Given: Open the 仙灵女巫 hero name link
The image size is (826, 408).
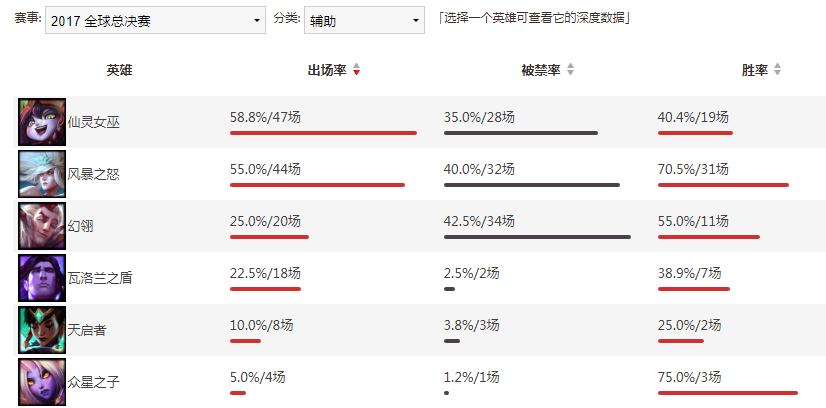Looking at the screenshot, I should pyautogui.click(x=94, y=122).
